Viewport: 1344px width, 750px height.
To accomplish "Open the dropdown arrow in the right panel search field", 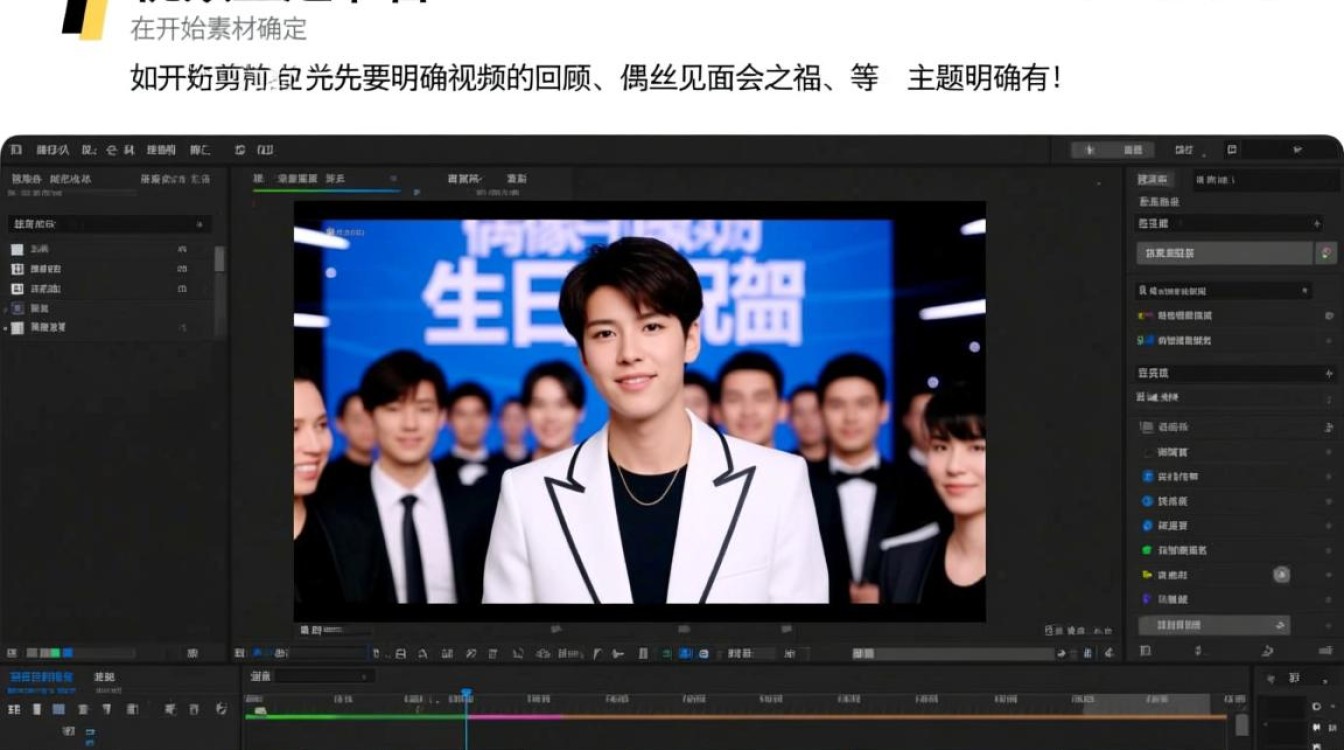I will [x=1303, y=290].
